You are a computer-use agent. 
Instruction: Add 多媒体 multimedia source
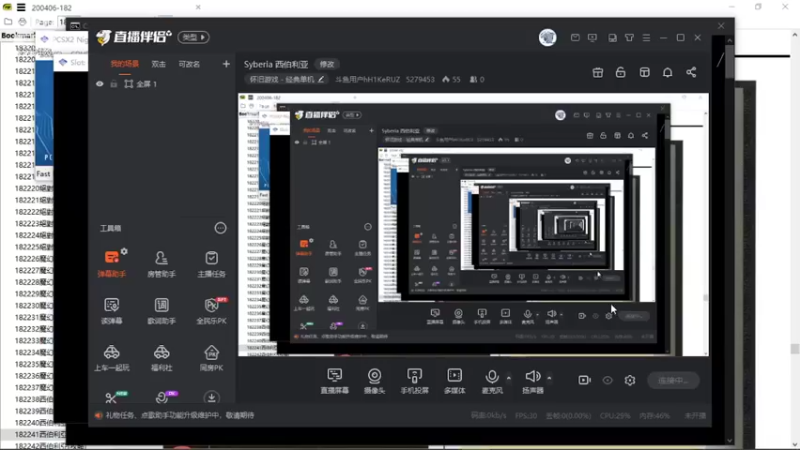coord(454,381)
